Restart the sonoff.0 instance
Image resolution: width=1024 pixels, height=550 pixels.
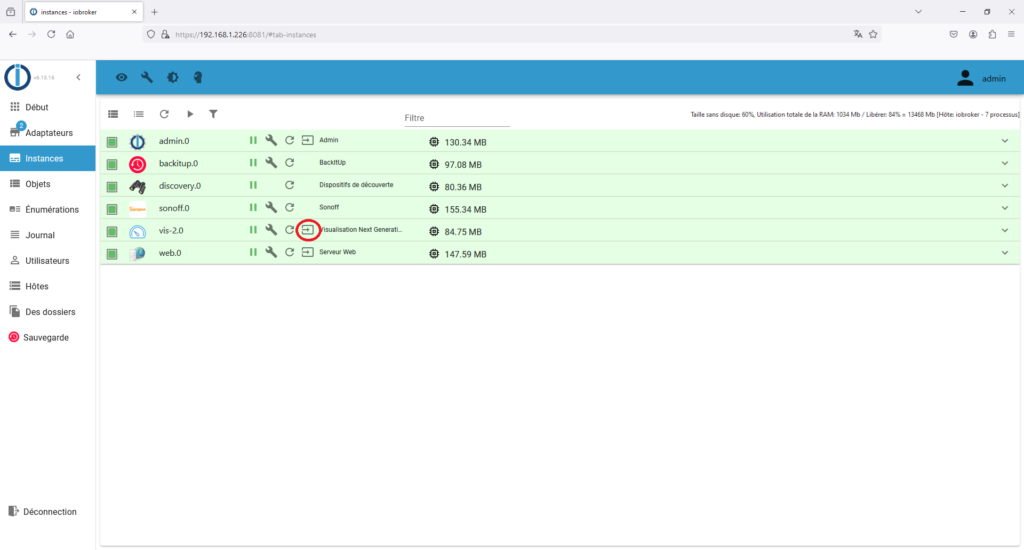tap(289, 208)
